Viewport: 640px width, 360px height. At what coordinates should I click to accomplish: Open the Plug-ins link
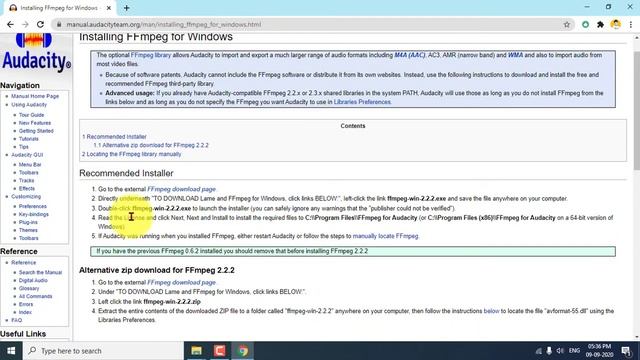point(28,222)
